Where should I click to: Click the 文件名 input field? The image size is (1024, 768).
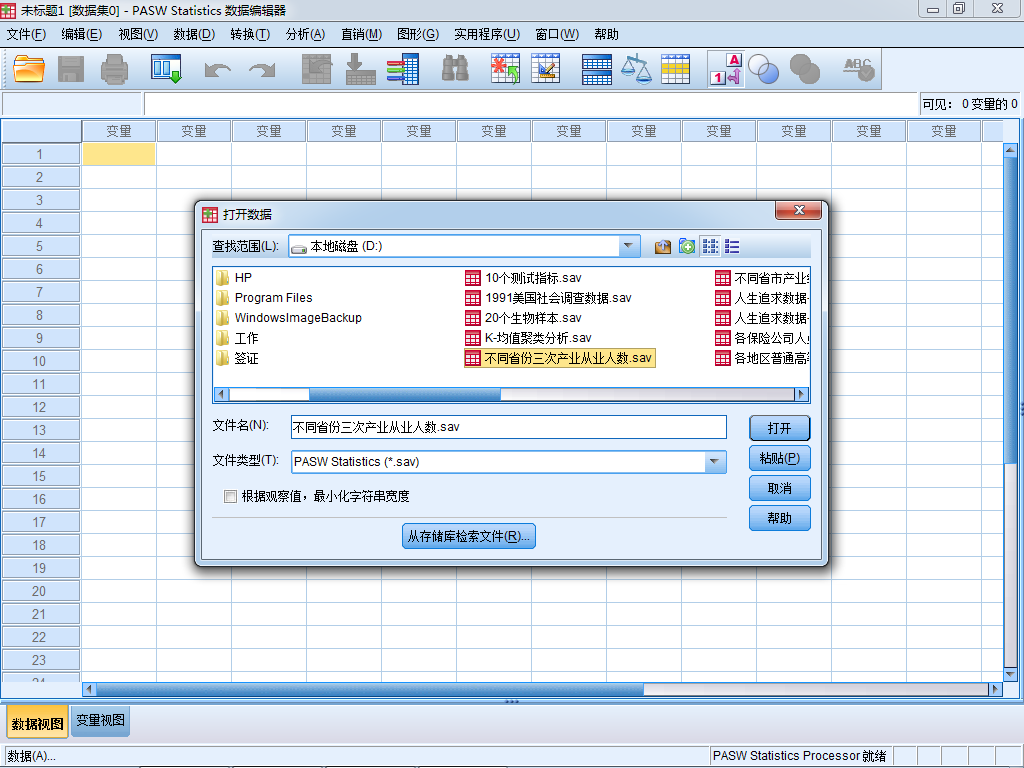click(509, 427)
